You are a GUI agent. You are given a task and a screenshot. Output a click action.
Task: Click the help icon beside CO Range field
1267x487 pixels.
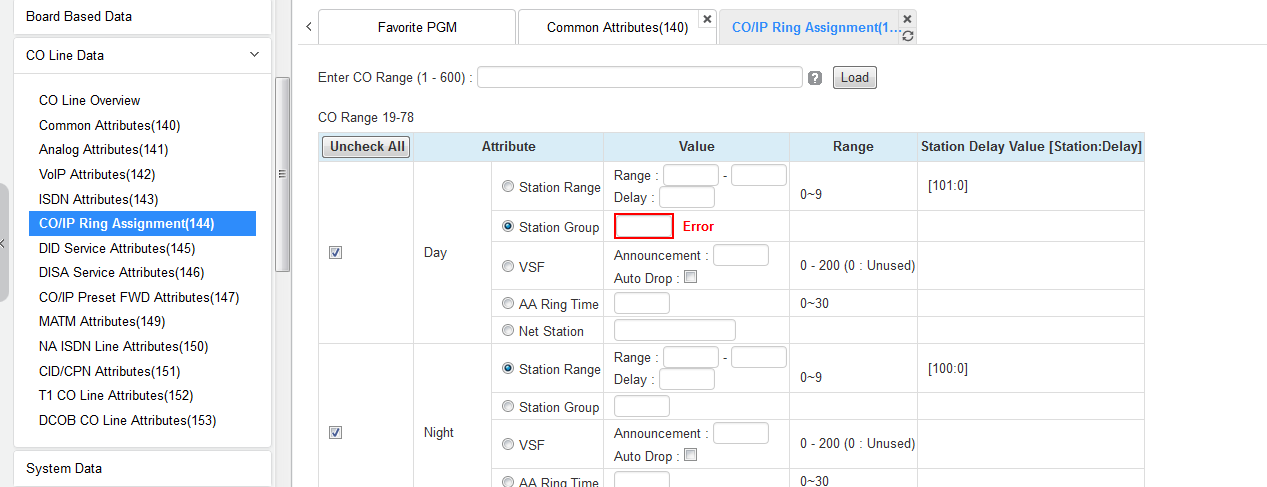815,78
